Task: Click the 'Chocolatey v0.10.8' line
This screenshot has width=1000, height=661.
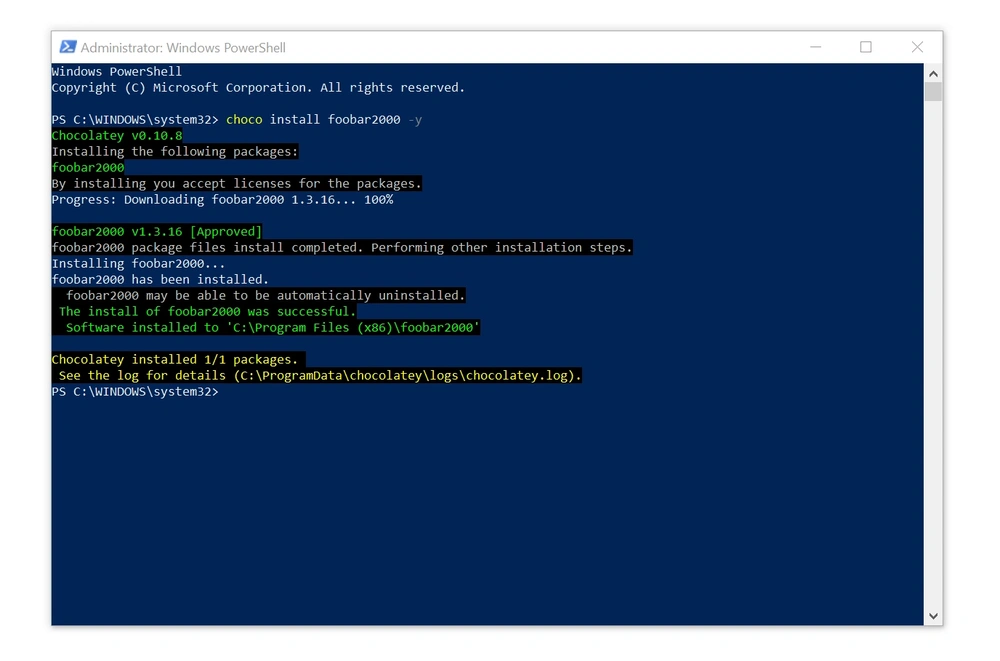Action: click(117, 135)
